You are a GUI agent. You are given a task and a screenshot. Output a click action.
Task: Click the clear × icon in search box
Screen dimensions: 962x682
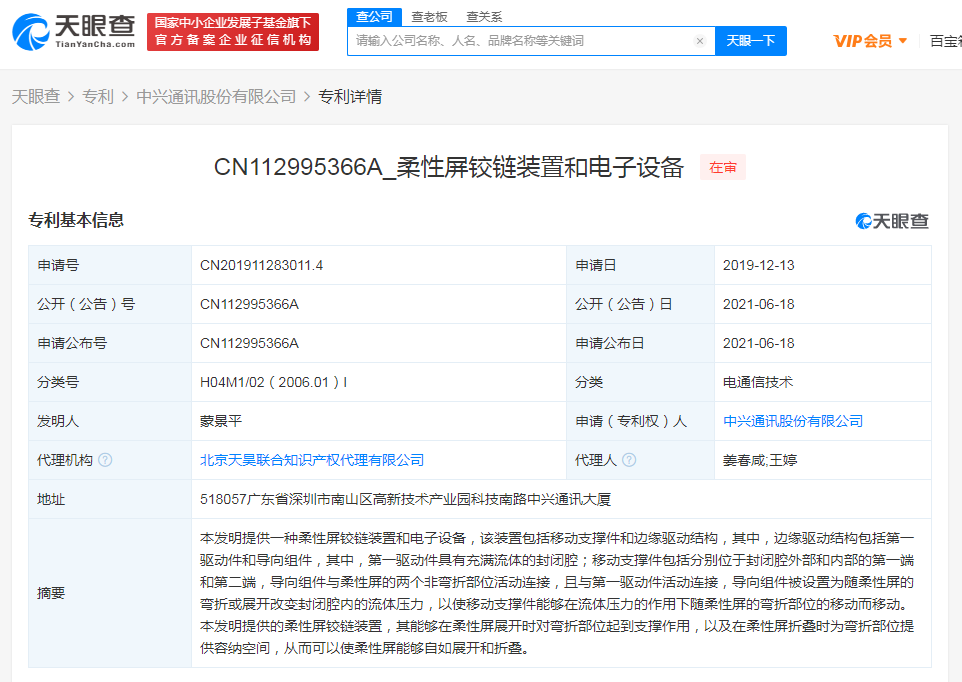699,40
